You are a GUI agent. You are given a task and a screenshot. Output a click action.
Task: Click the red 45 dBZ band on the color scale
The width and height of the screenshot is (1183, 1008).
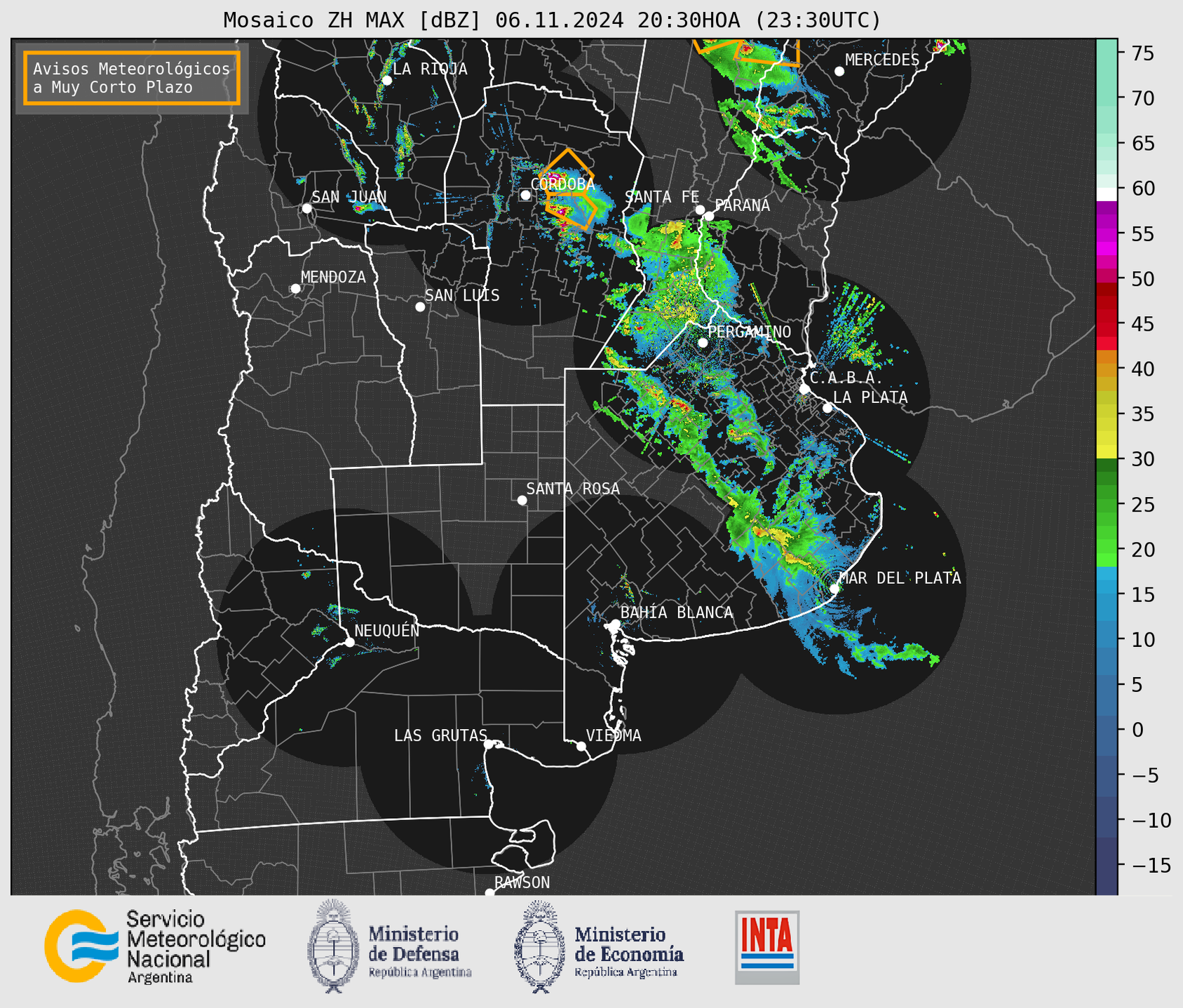(x=1106, y=325)
